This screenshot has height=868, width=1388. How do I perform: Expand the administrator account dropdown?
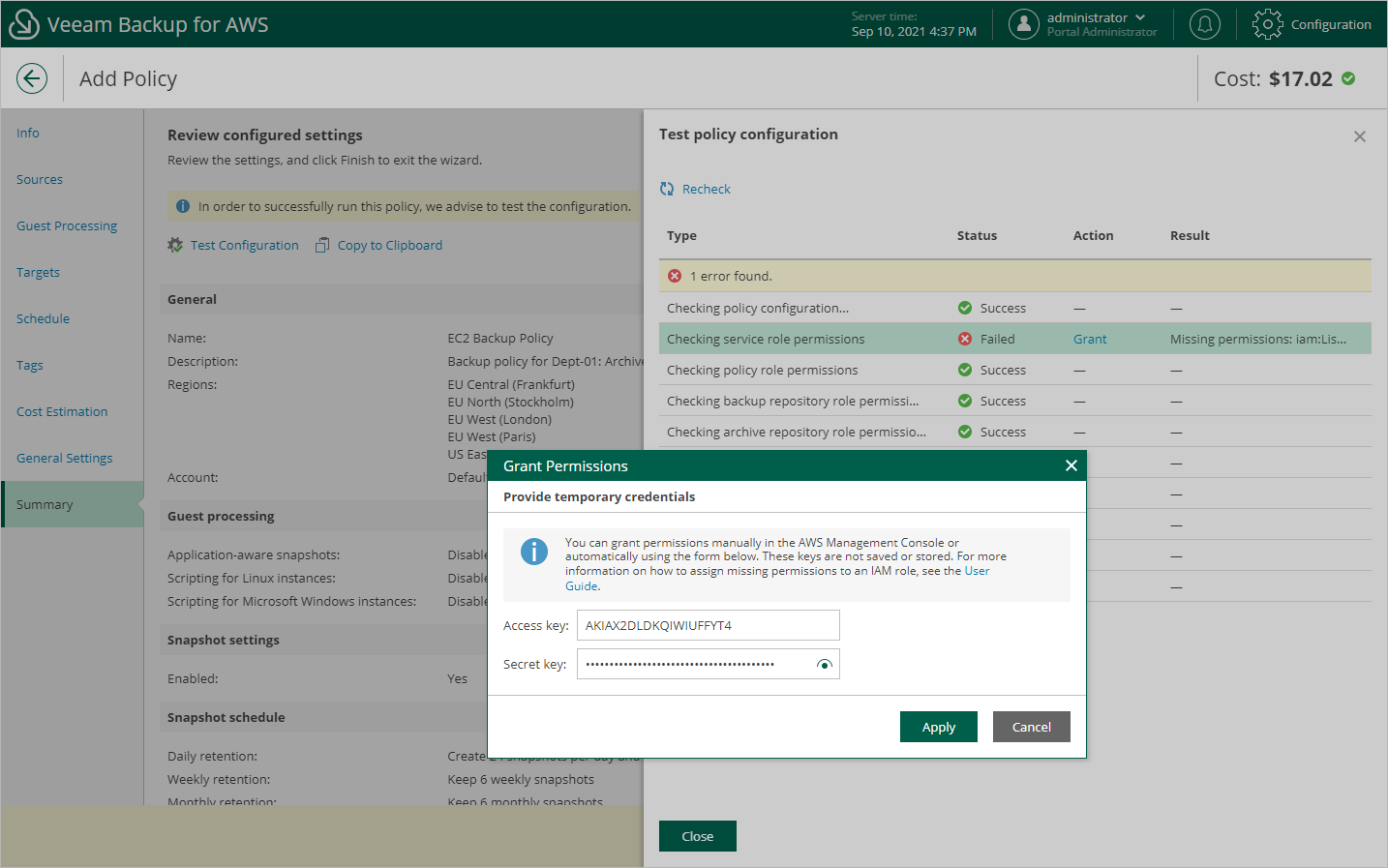[x=1140, y=17]
